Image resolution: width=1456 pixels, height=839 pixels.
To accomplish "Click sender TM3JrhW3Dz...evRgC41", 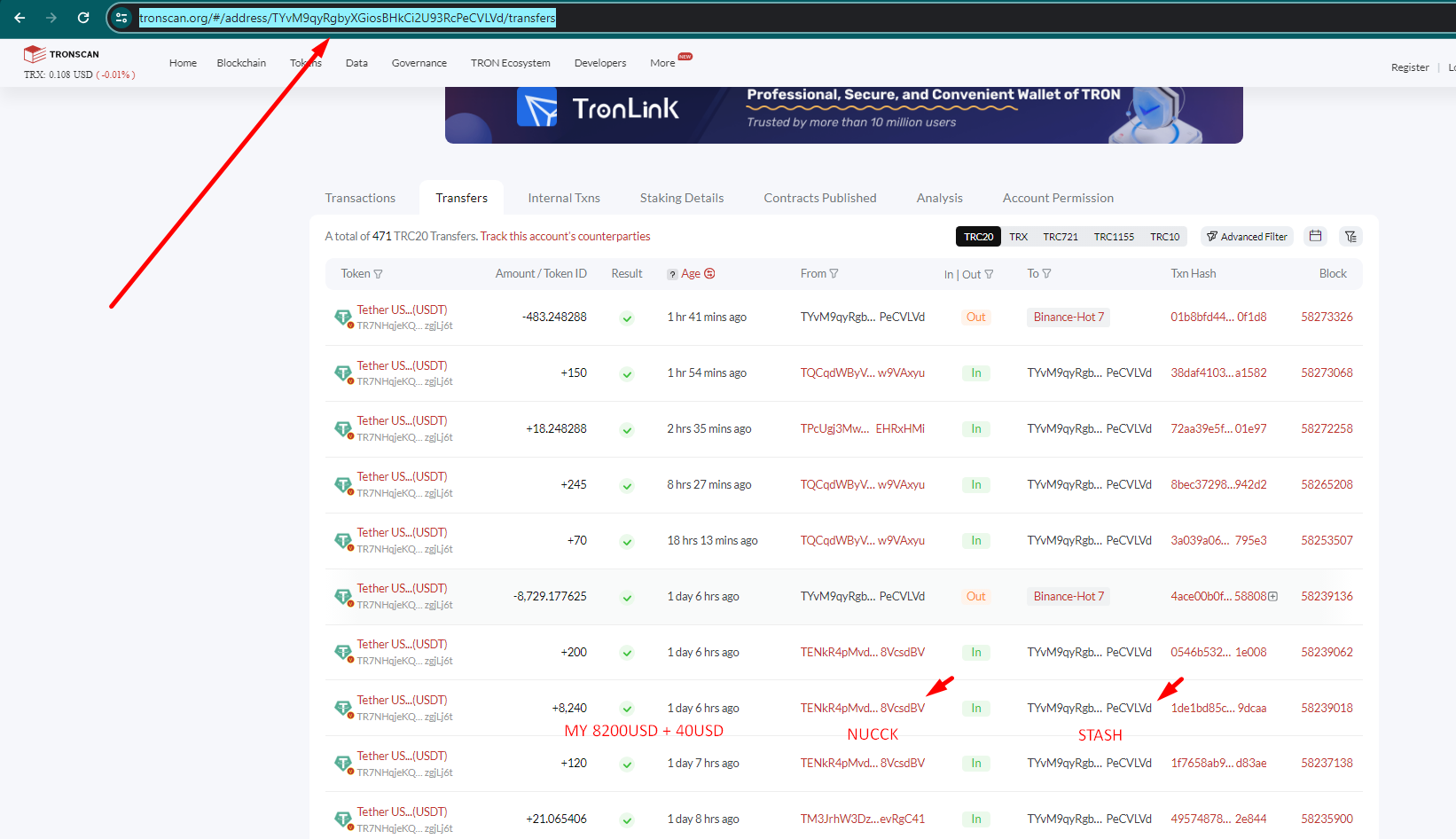I will [x=862, y=819].
